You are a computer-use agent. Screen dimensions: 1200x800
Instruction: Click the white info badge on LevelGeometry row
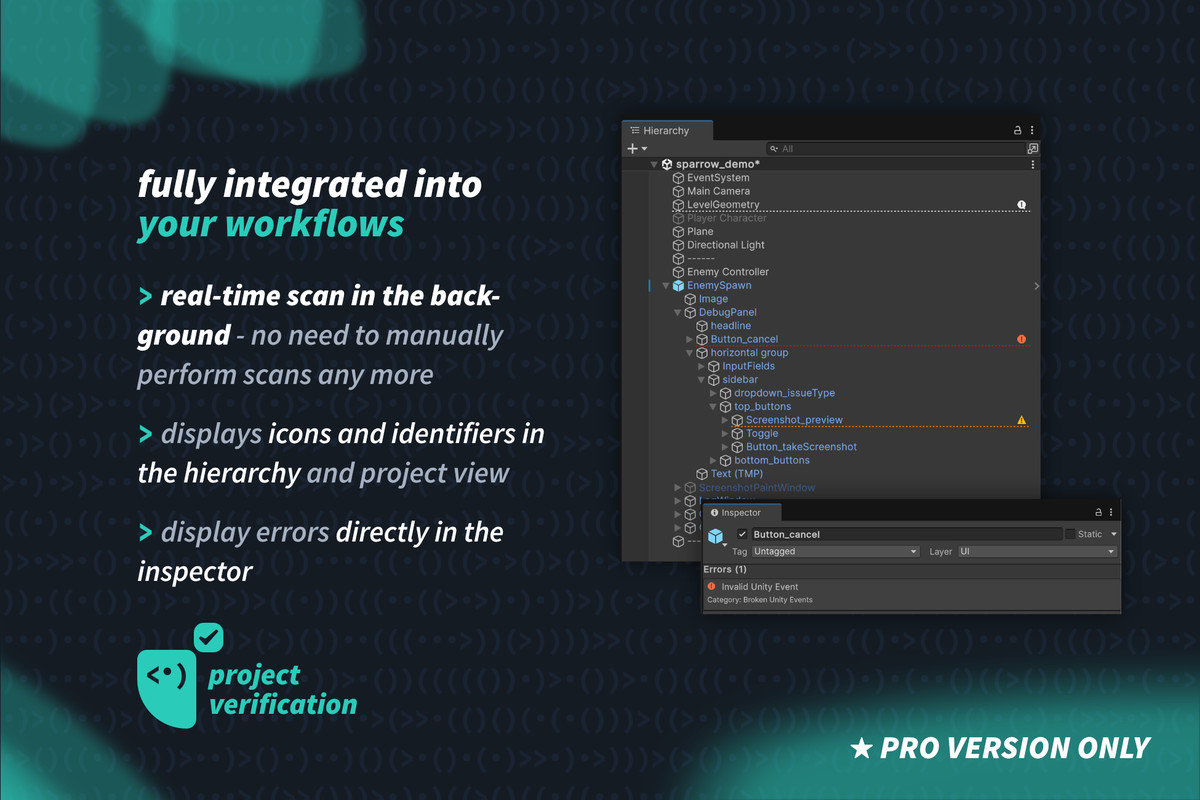[1022, 205]
